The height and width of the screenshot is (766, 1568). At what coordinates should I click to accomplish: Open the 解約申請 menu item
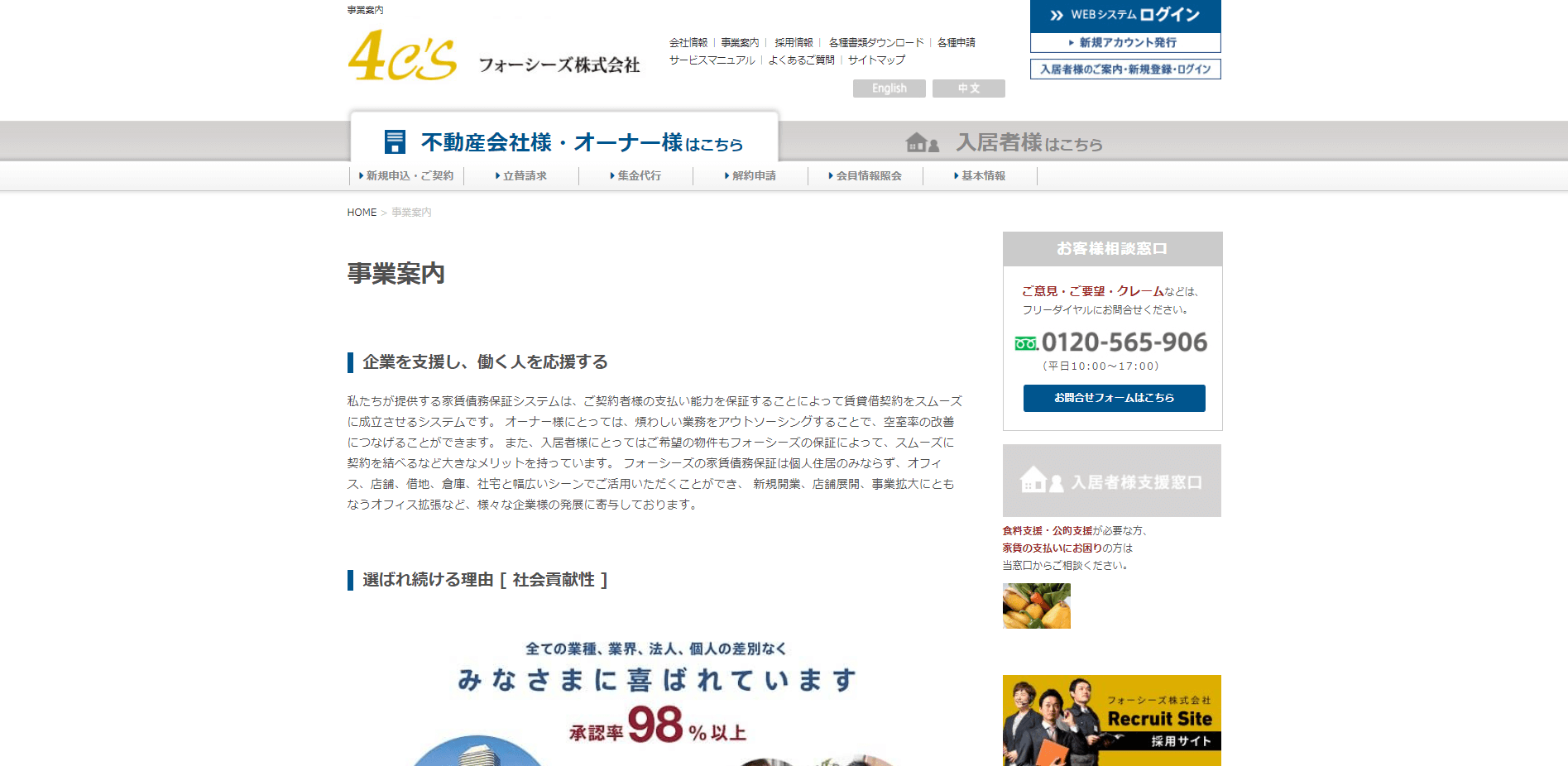[x=750, y=176]
